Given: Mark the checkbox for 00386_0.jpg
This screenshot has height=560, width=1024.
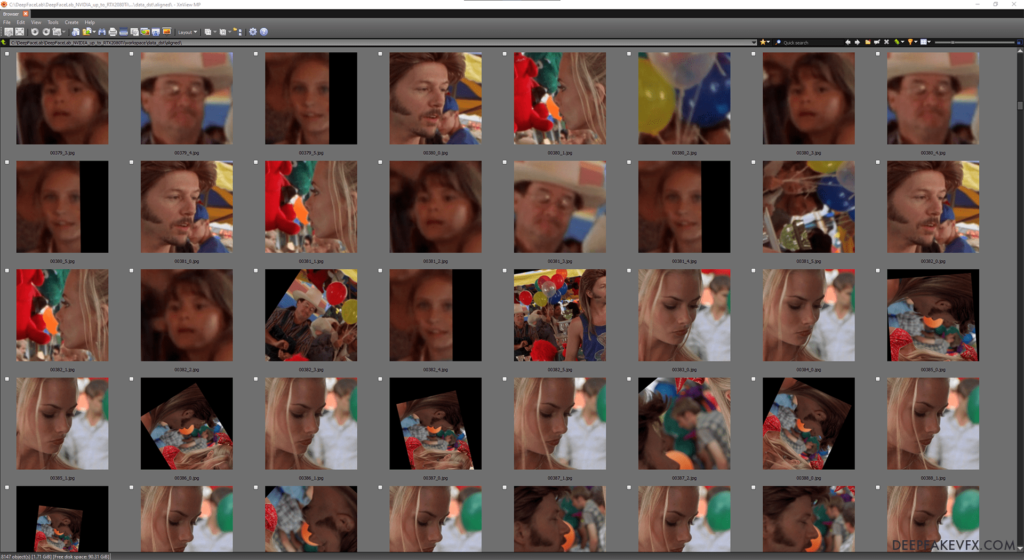Looking at the screenshot, I should point(131,379).
